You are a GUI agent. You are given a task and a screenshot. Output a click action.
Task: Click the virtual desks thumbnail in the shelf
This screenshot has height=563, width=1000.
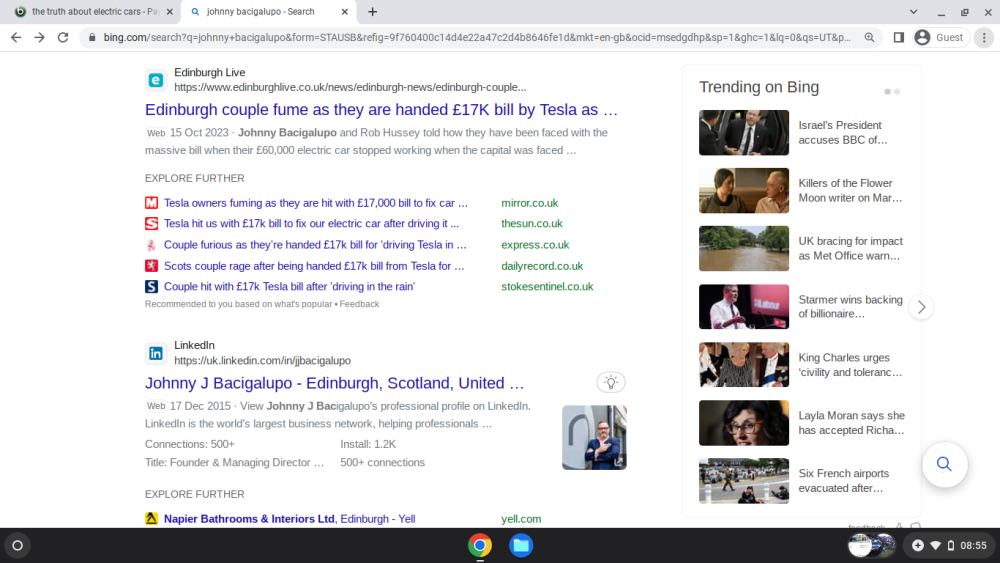coord(872,546)
